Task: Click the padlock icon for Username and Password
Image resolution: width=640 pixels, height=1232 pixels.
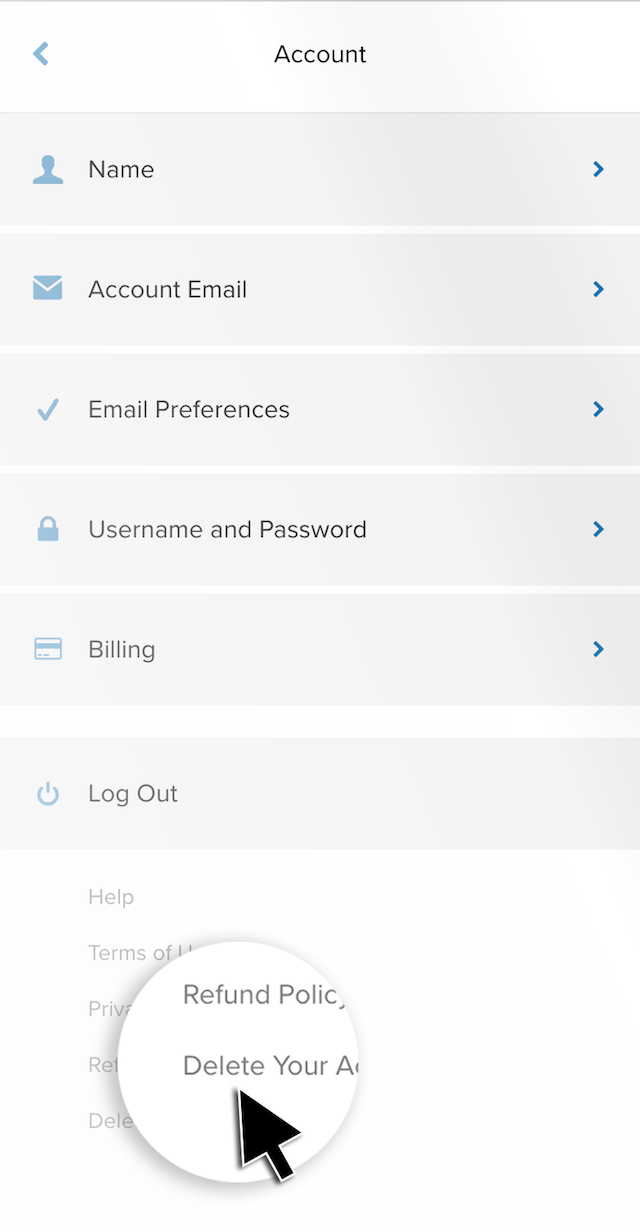Action: click(x=47, y=530)
